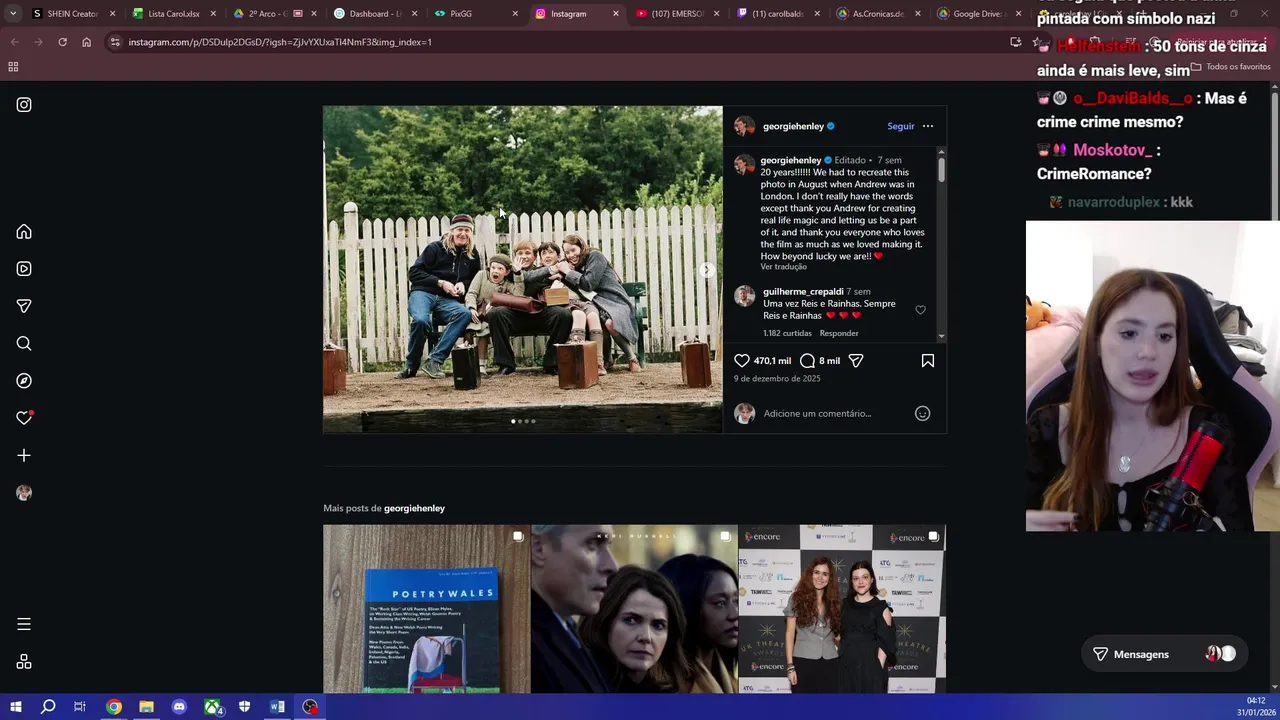Open Windows taskbar search
Image resolution: width=1280 pixels, height=720 pixels.
pyautogui.click(x=48, y=707)
